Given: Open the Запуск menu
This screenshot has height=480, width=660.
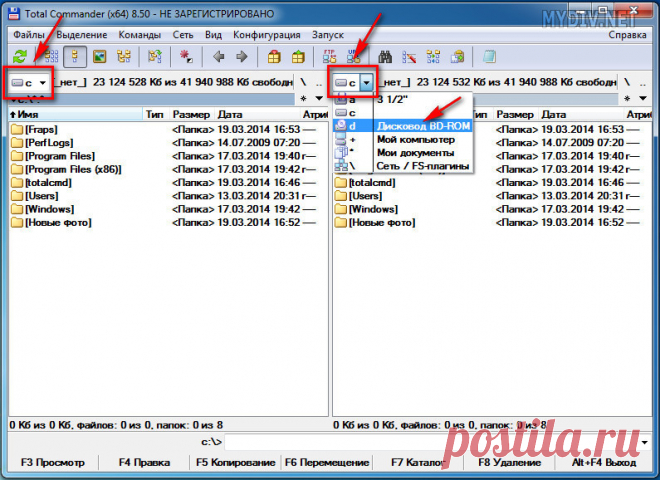Looking at the screenshot, I should click(327, 35).
